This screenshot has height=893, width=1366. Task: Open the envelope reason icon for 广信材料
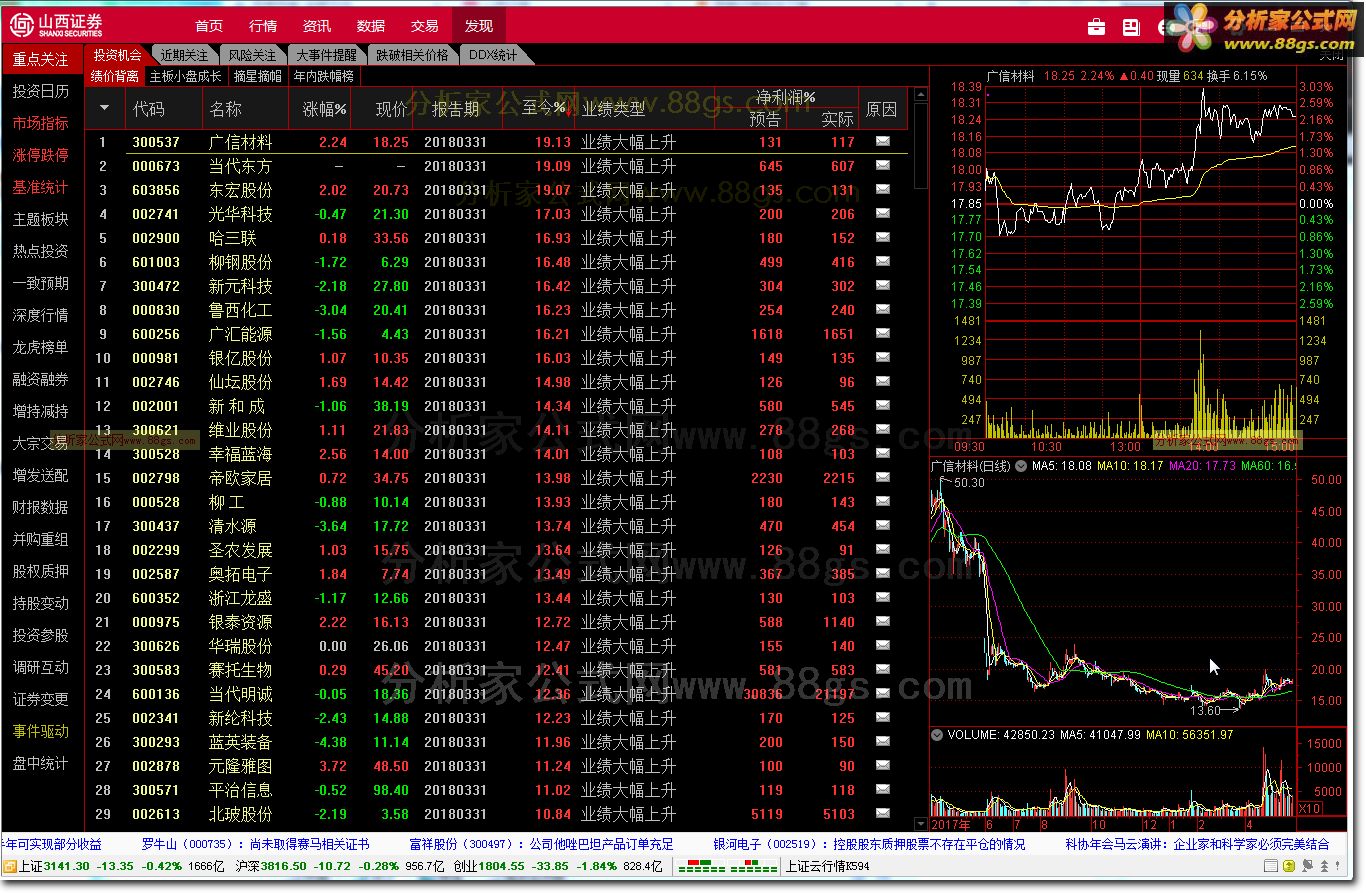click(x=882, y=142)
